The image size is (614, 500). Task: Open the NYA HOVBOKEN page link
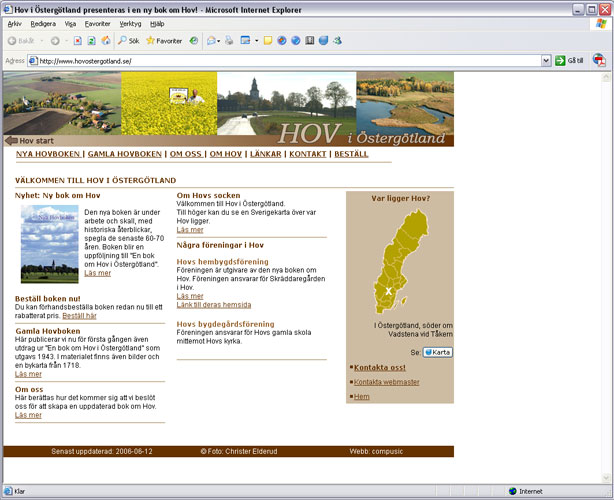click(x=48, y=154)
